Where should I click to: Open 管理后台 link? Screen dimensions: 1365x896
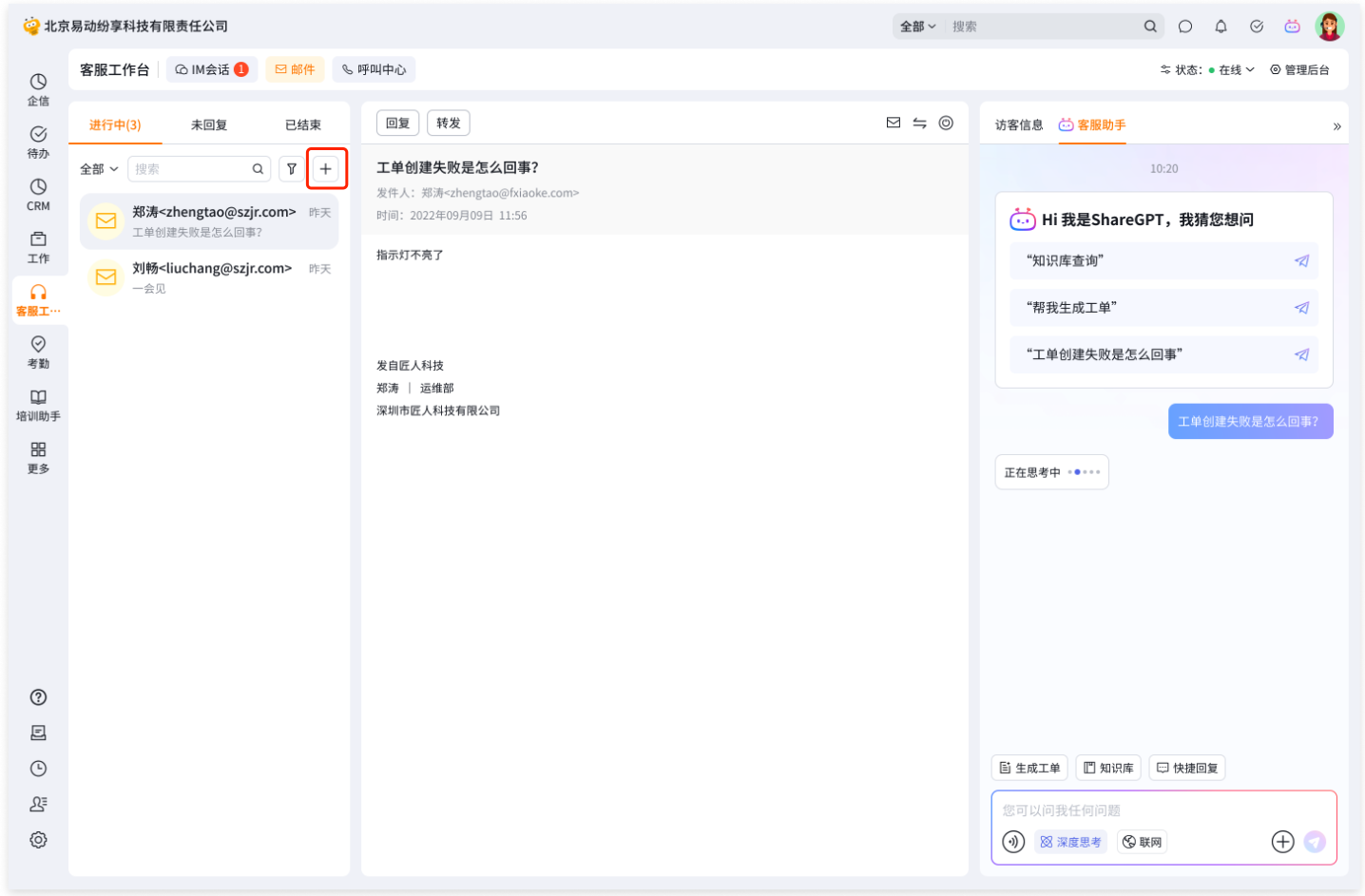click(1299, 69)
